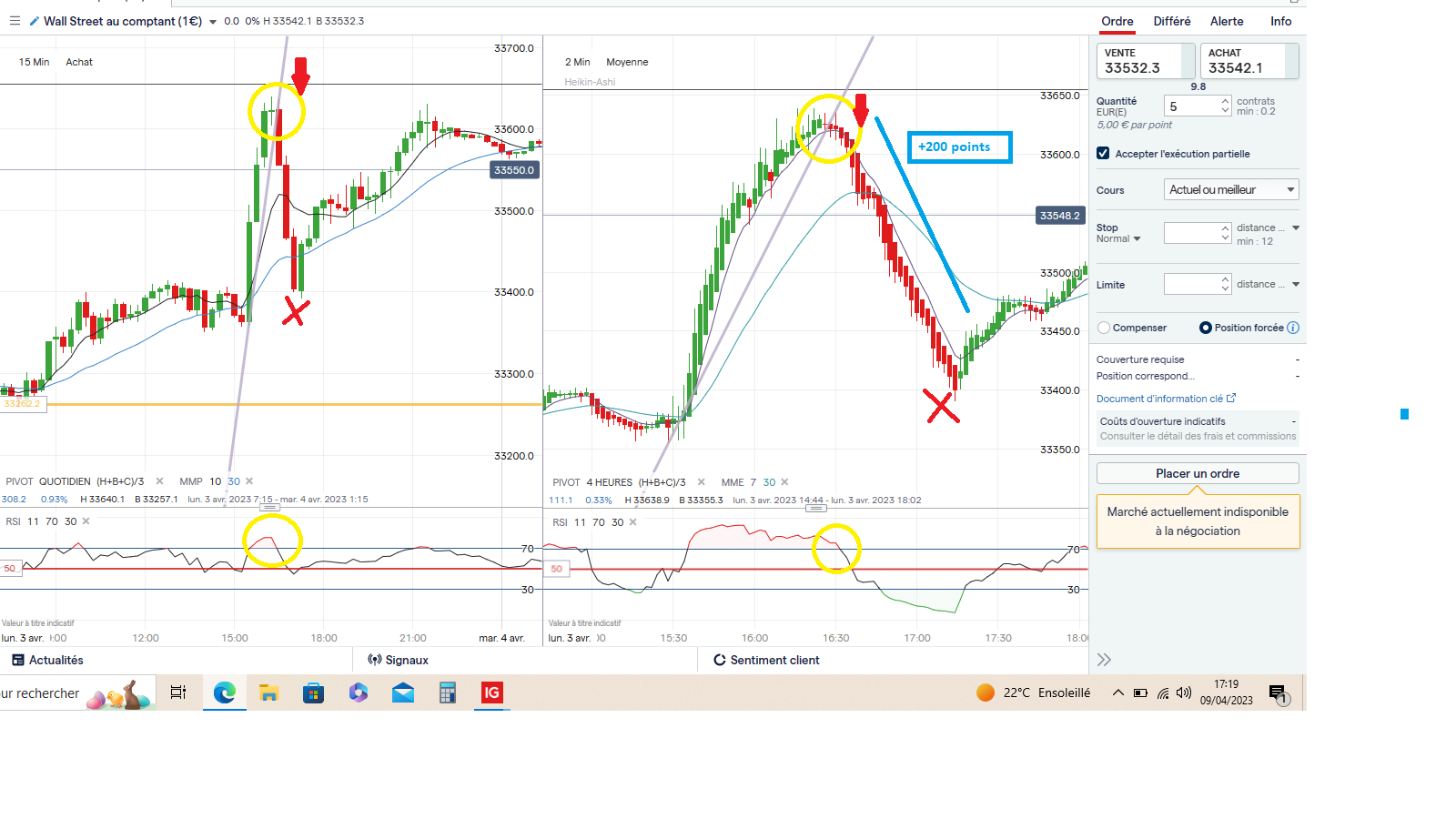Screen dimensions: 1456x819
Task: Open the Mail app from the taskbar
Action: coord(403,693)
